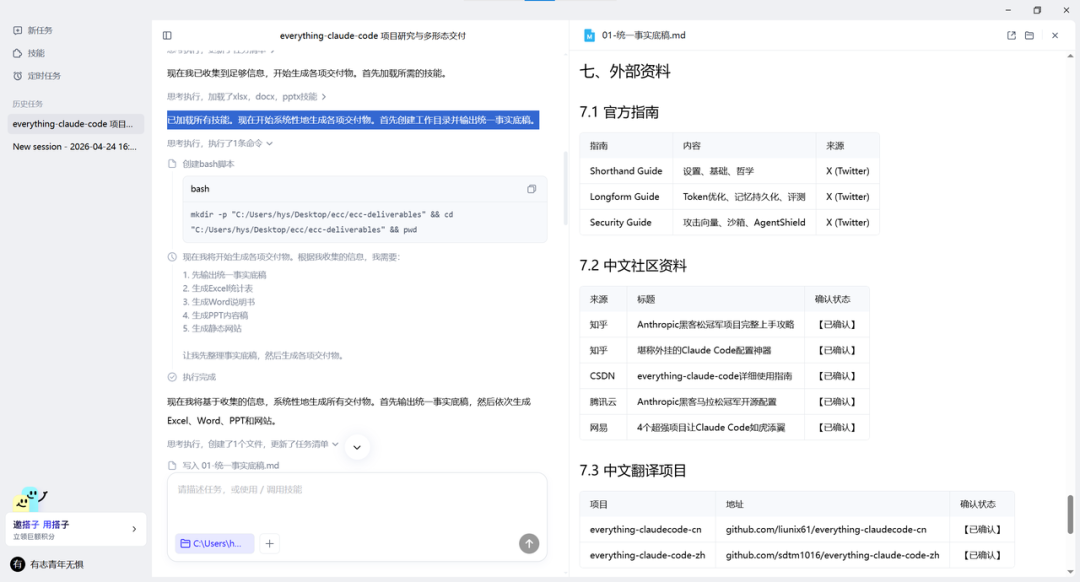Screen dimensions: 1080x582
Task: Jump to latest message down-arrow button
Action: click(357, 447)
